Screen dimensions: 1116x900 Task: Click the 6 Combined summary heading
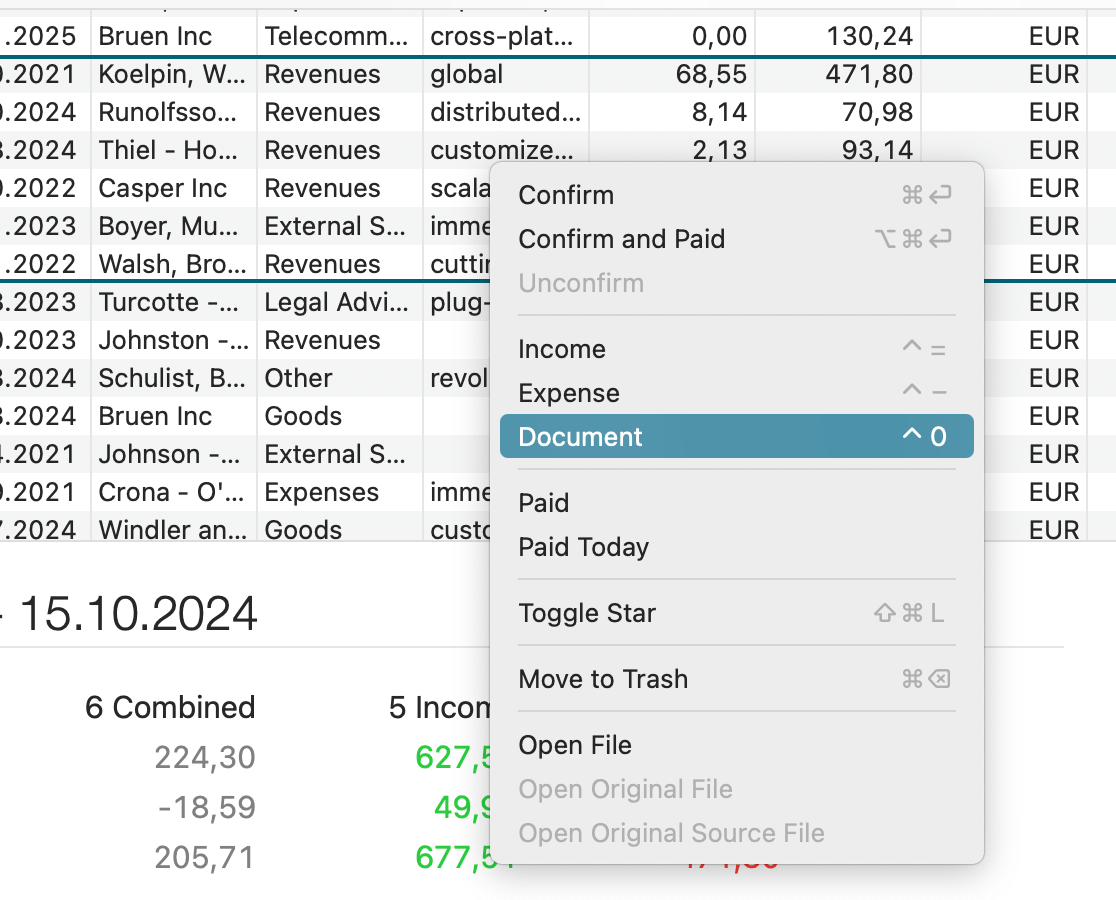pos(170,708)
